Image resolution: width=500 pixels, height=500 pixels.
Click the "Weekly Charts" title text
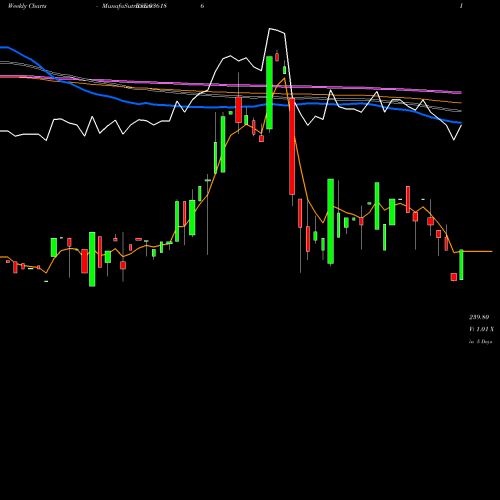27,6
